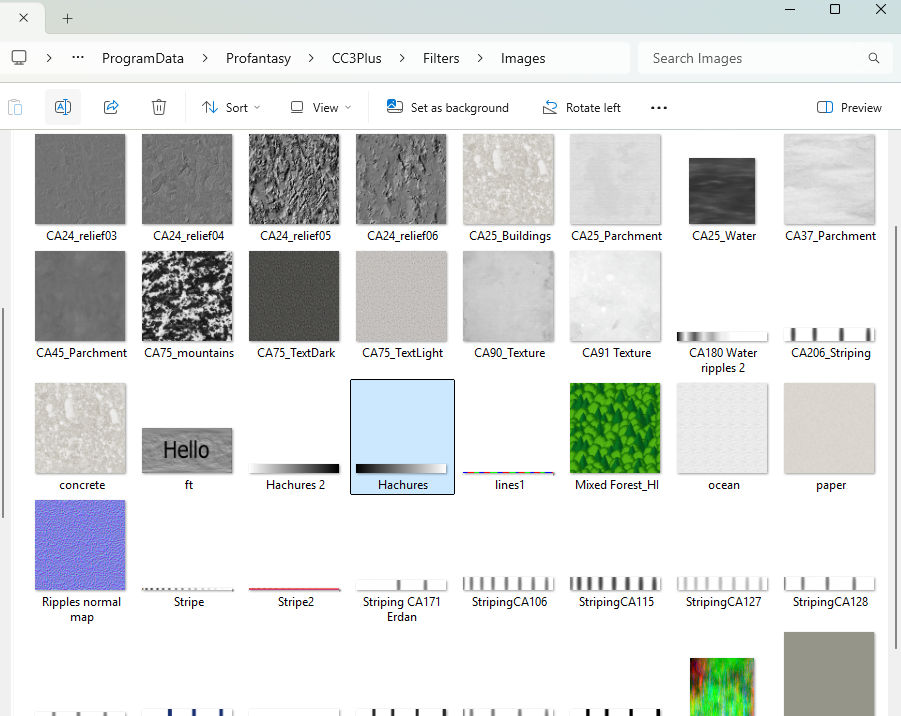Click the This PC monitor icon

pyautogui.click(x=19, y=58)
